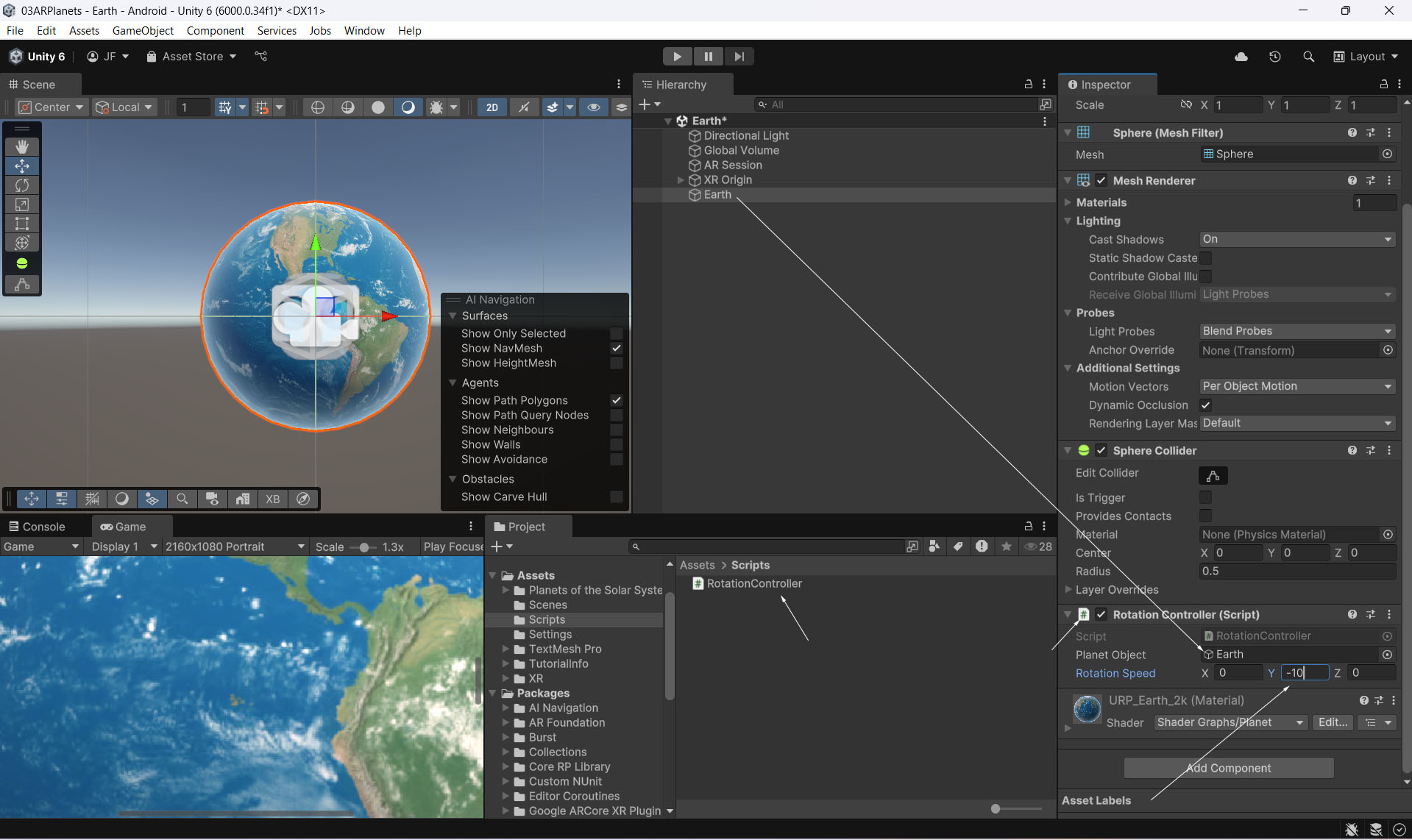Select the Rect transform tool
This screenshot has width=1412, height=840.
click(22, 224)
